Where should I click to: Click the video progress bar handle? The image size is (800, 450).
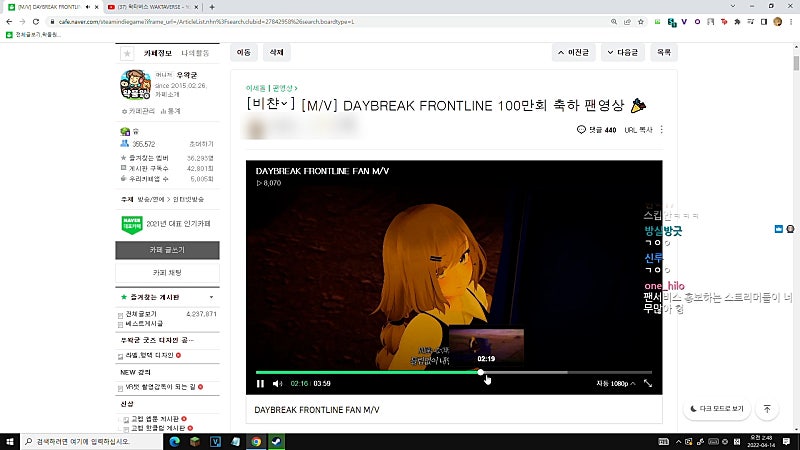tap(481, 372)
